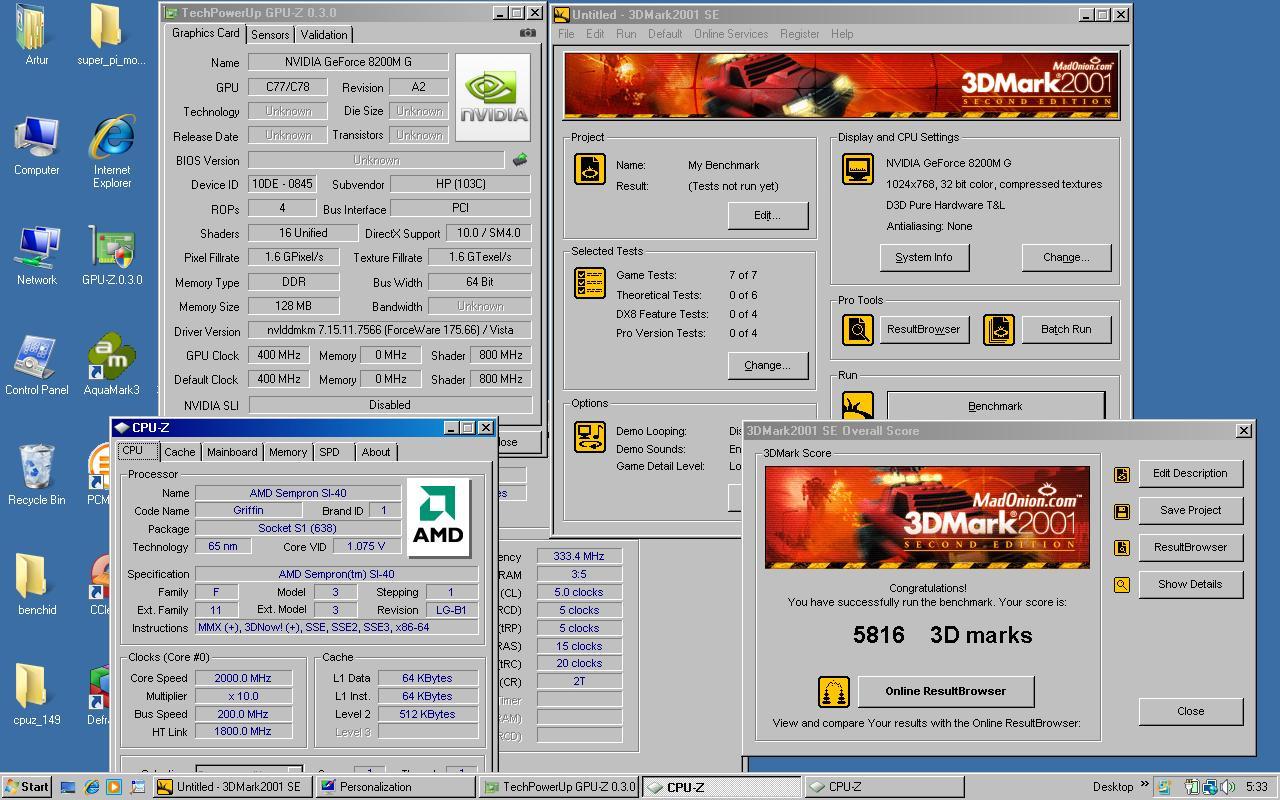This screenshot has width=1280, height=800.
Task: Expand the Desktop toolbar chevron on taskbar
Action: (1143, 787)
